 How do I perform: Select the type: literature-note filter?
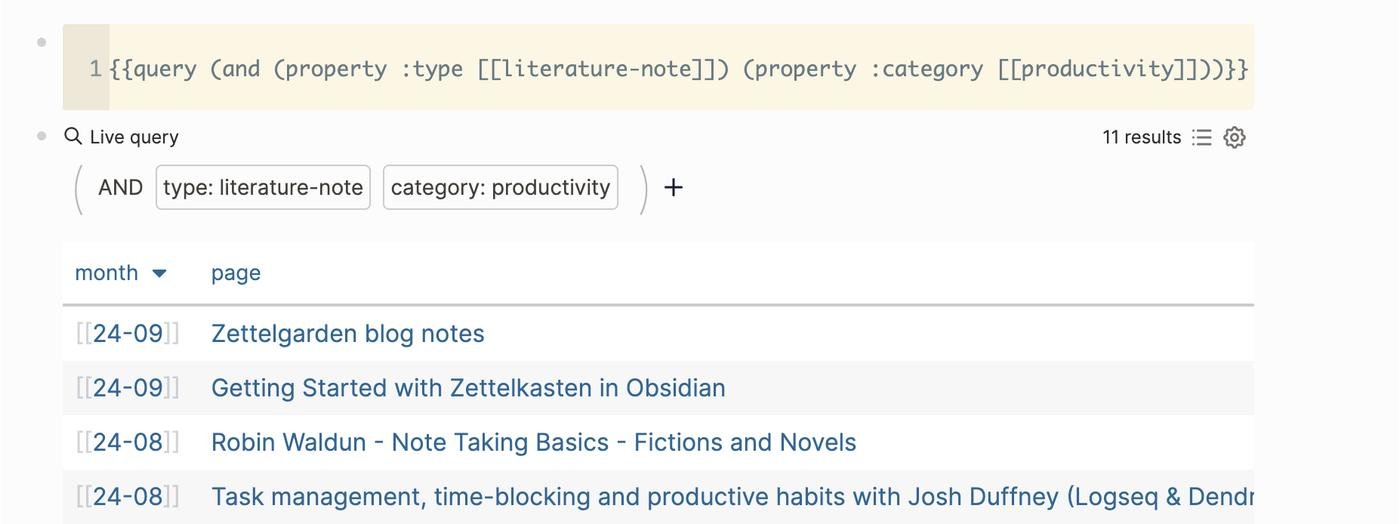point(263,187)
